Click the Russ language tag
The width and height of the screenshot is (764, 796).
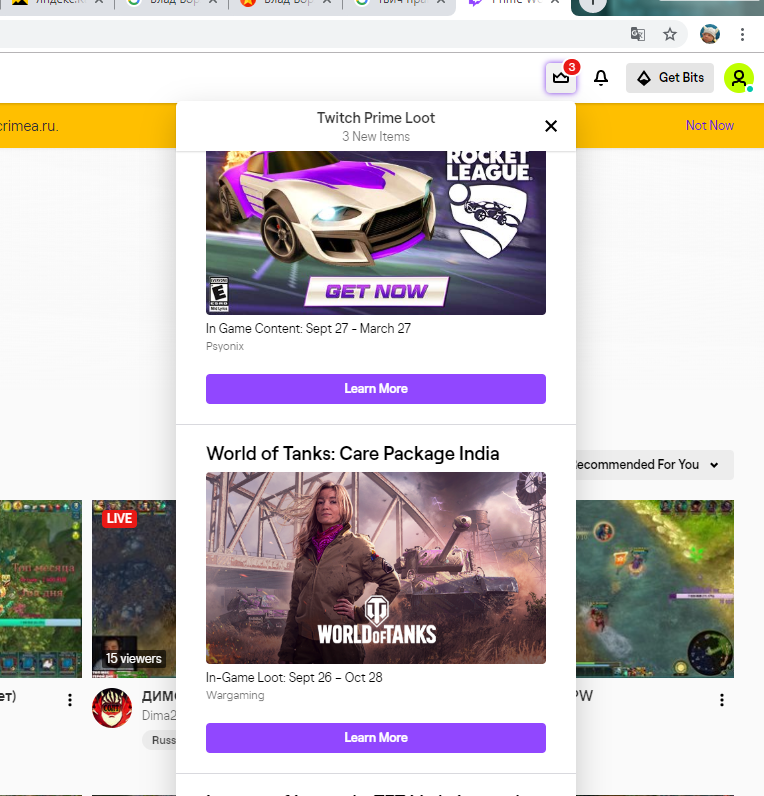point(160,740)
